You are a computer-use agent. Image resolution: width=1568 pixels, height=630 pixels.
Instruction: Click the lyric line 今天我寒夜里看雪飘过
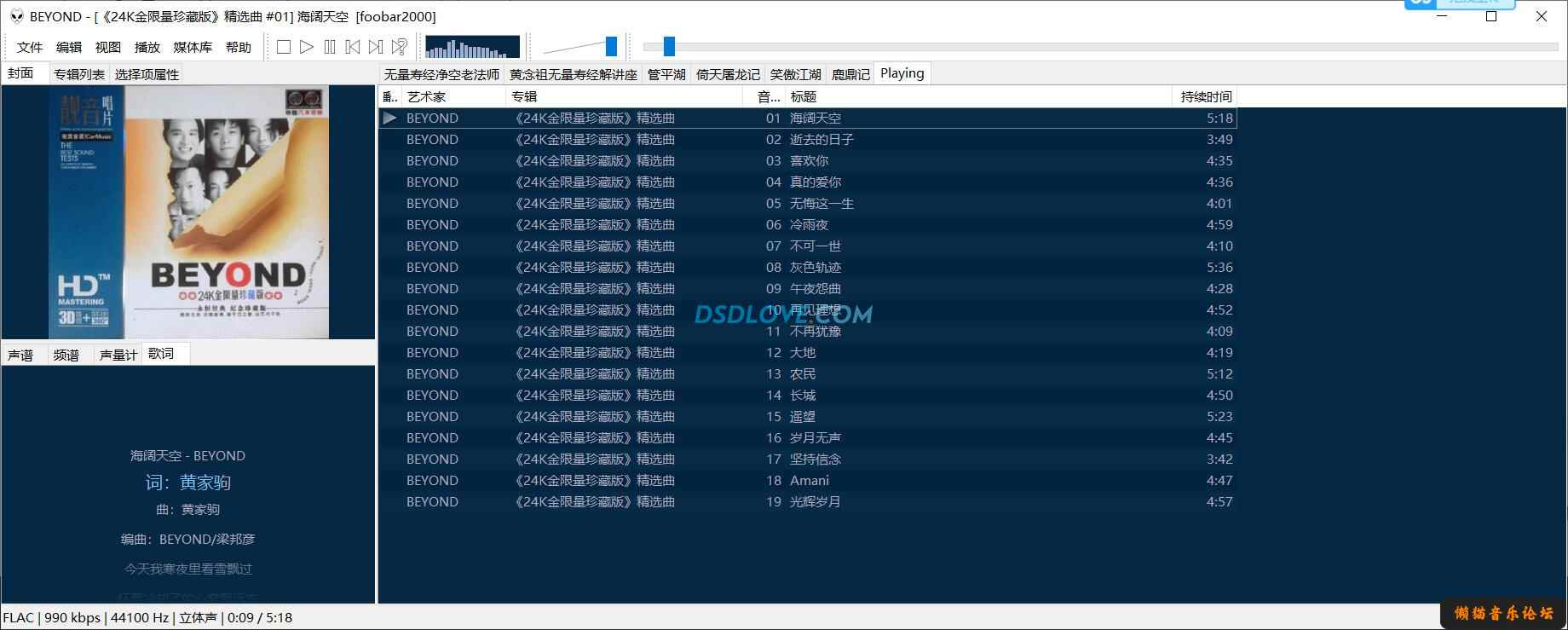(x=188, y=569)
